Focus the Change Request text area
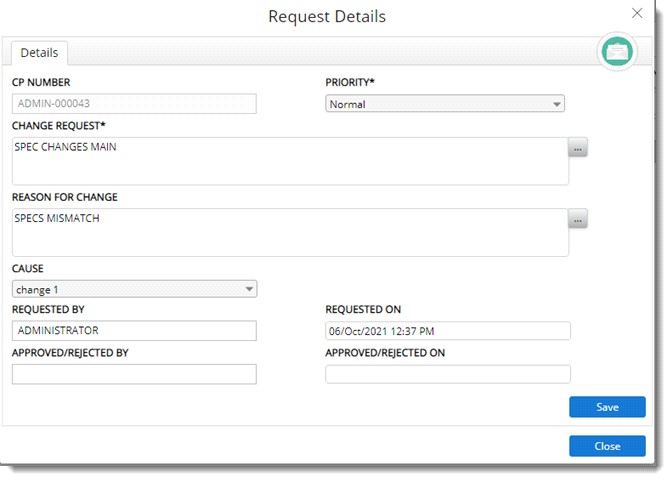 (x=290, y=161)
